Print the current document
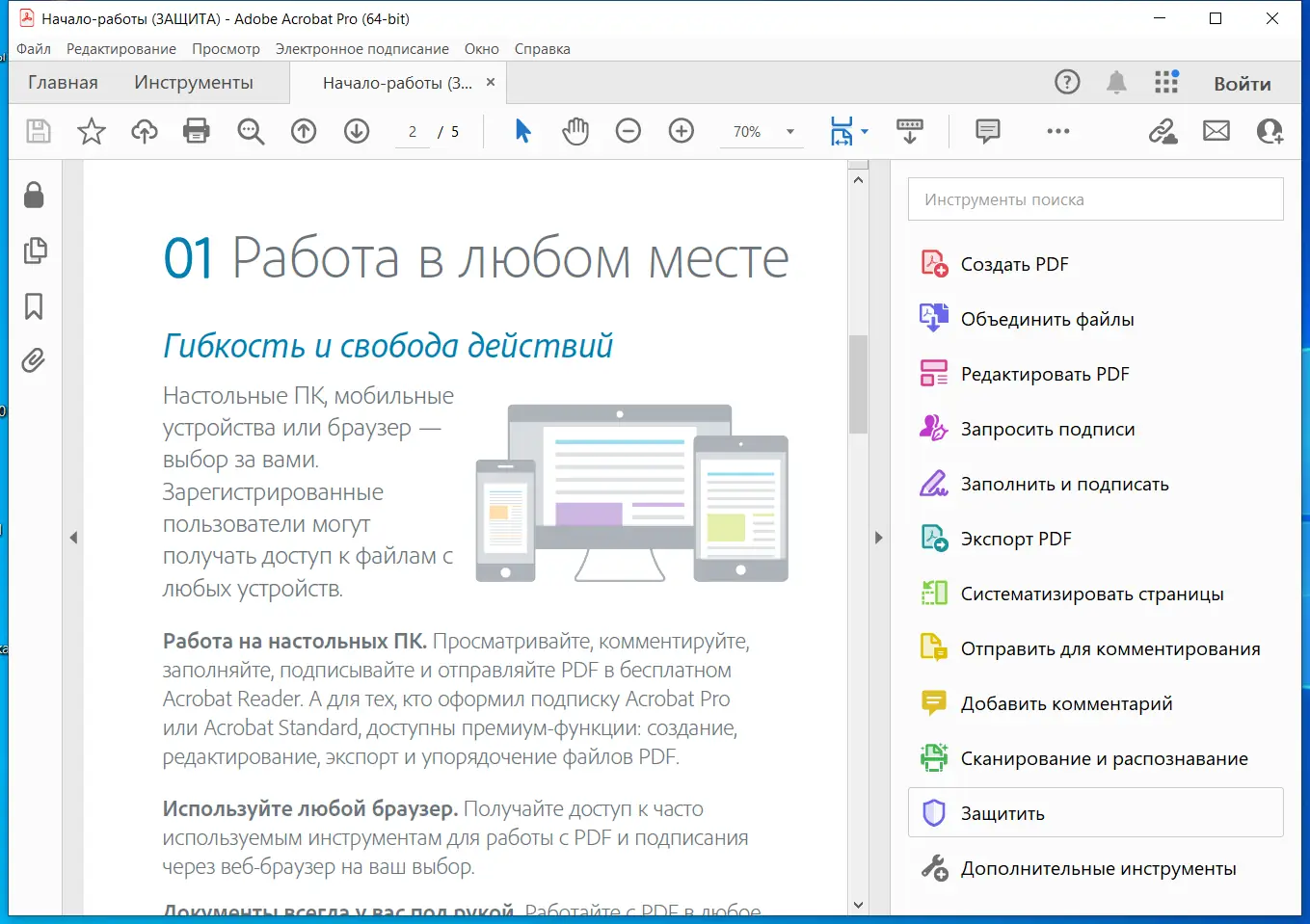 pos(197,131)
